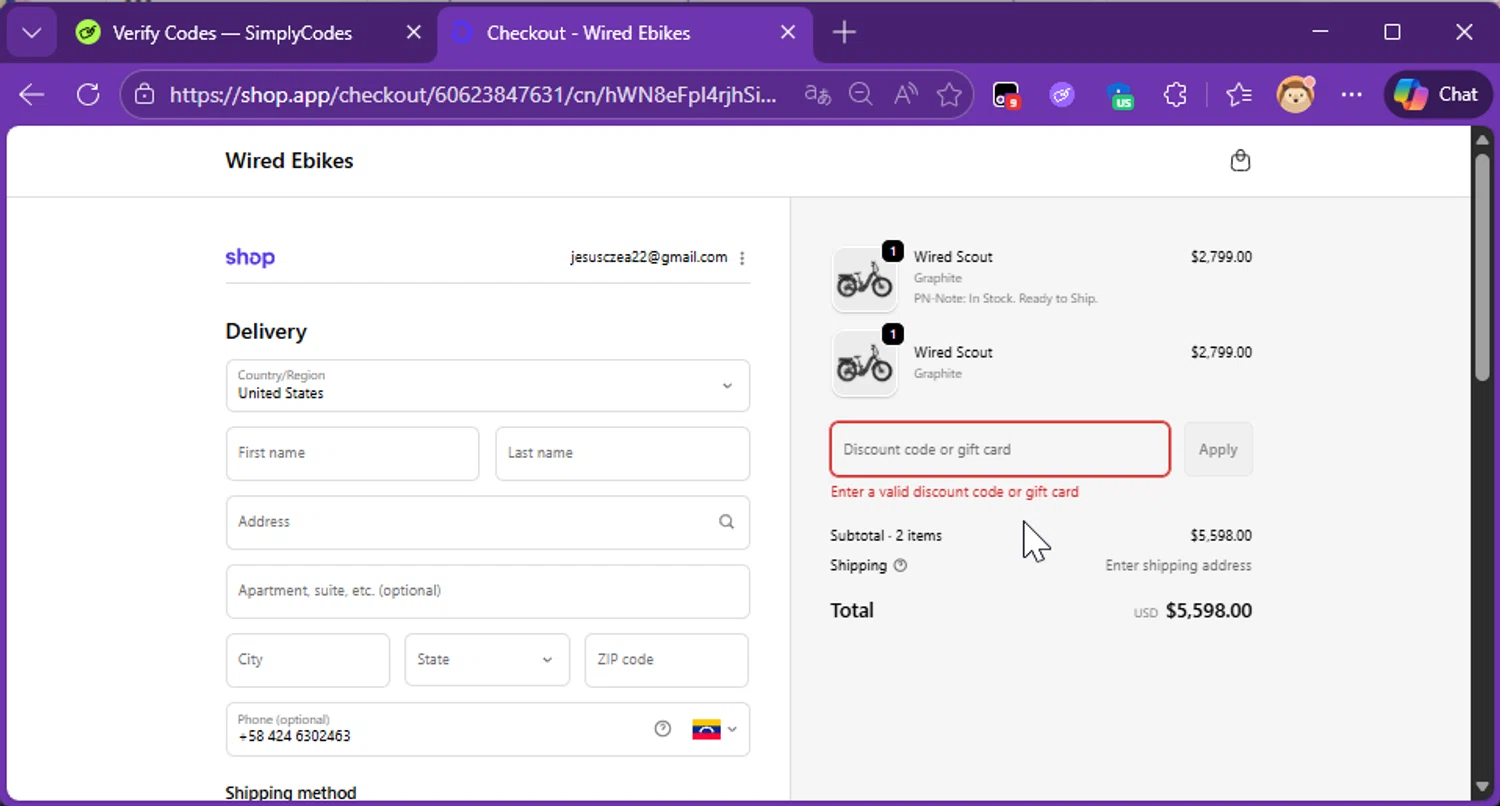
Task: Activate the read aloud icon
Action: coord(906,95)
